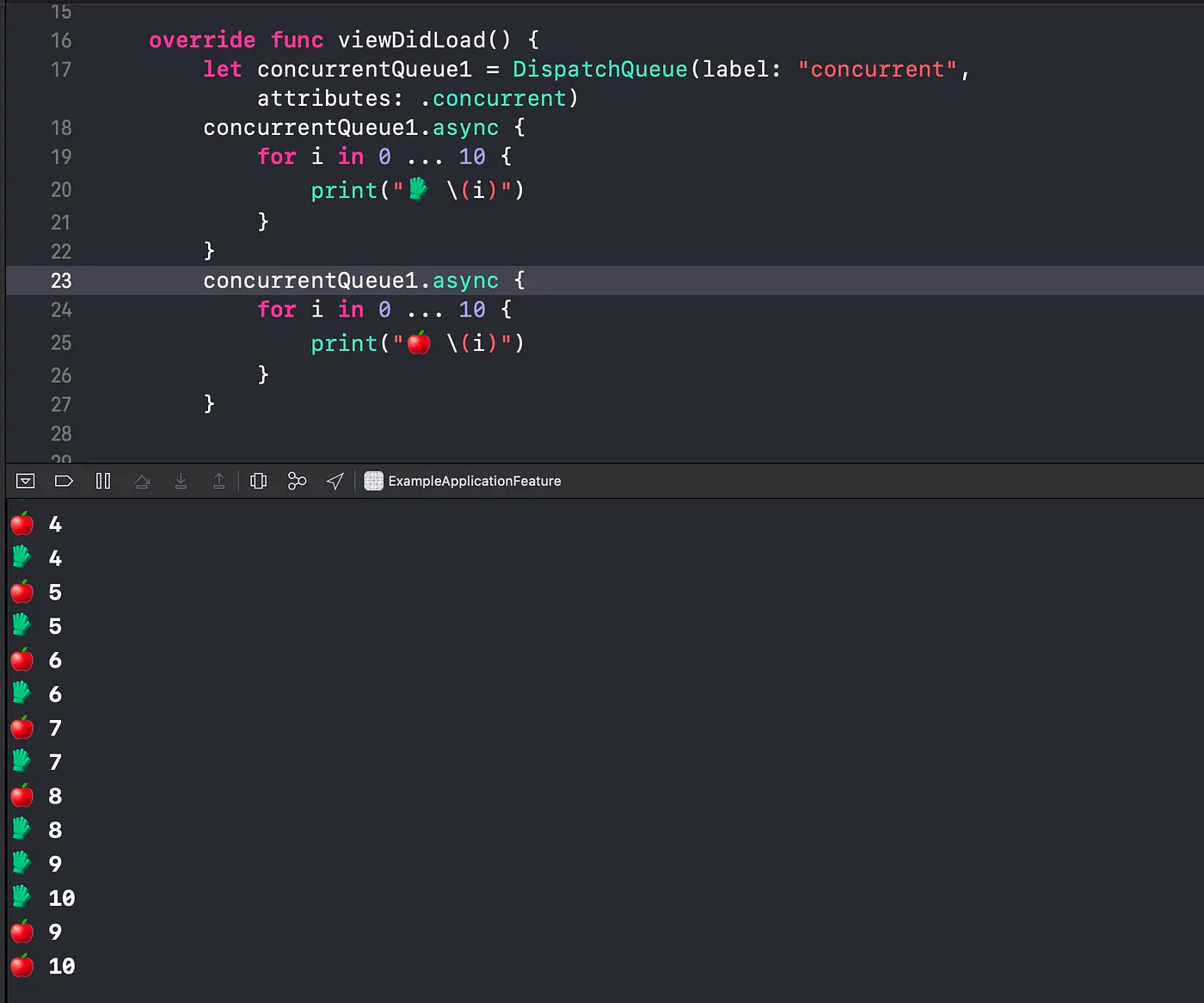Image resolution: width=1204 pixels, height=1003 pixels.
Task: Click the apple 9 console output
Action: 36,932
